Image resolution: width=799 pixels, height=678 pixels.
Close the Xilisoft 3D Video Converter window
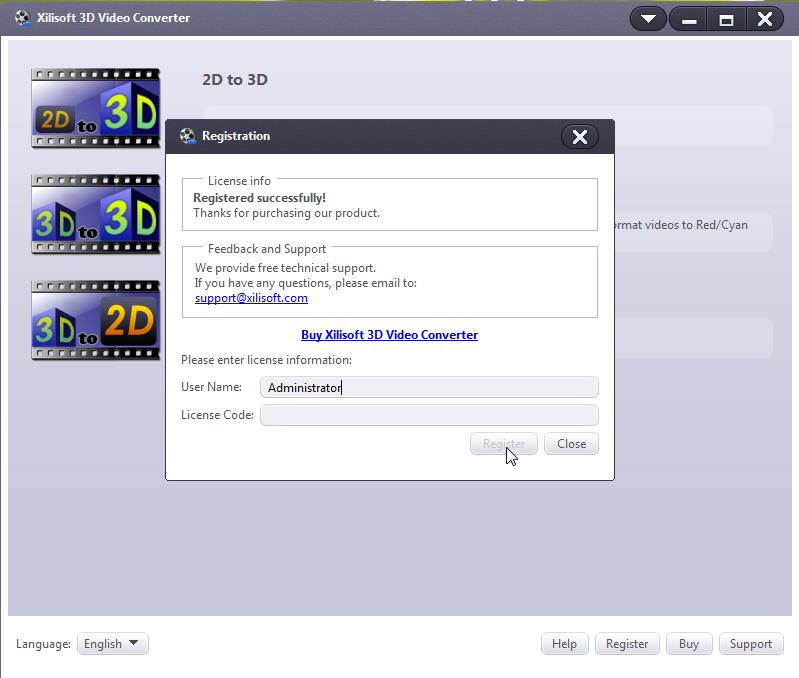[764, 19]
